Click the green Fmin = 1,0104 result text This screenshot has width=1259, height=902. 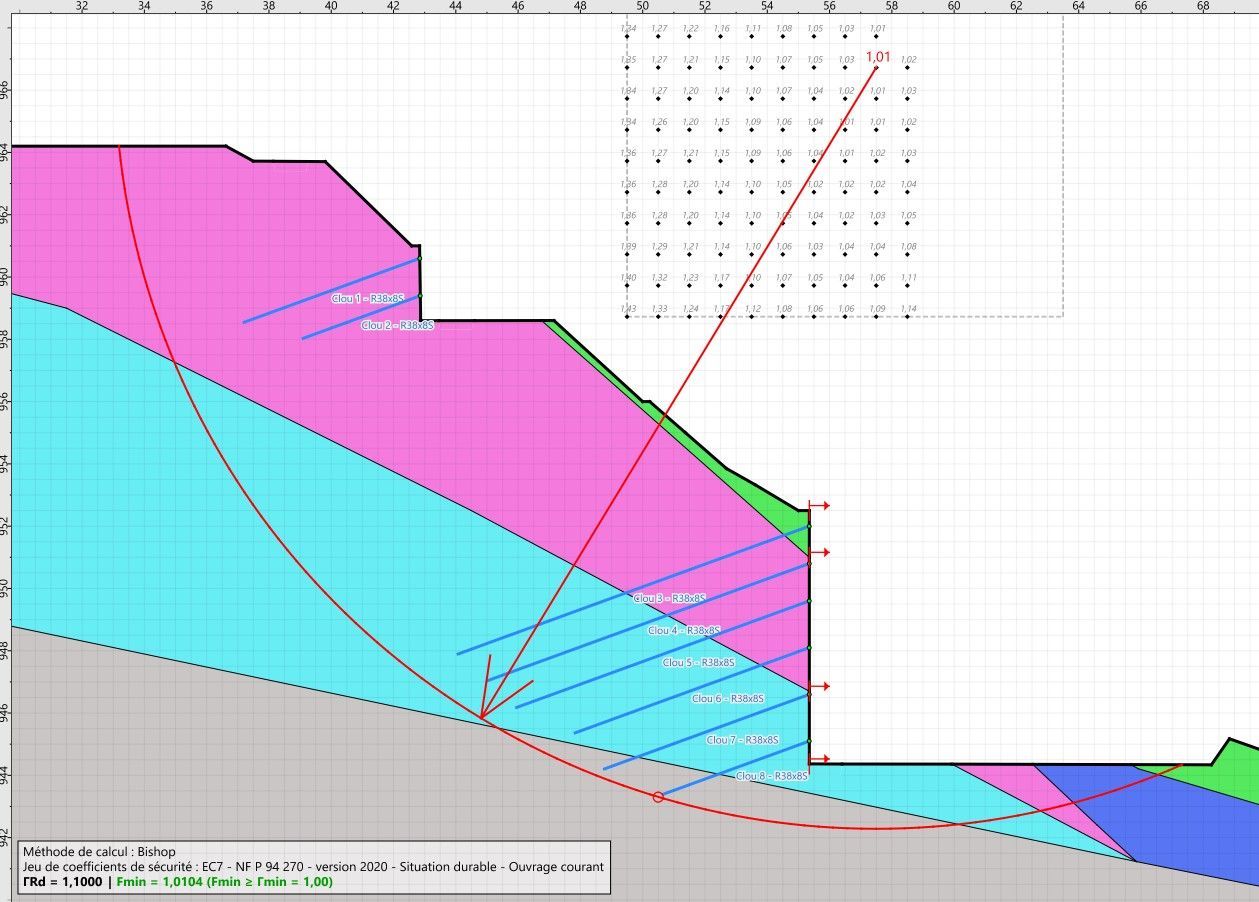tap(224, 882)
